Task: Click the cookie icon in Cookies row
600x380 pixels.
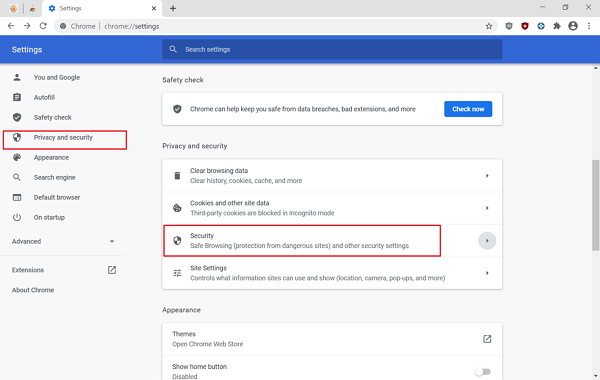Action: (x=177, y=208)
